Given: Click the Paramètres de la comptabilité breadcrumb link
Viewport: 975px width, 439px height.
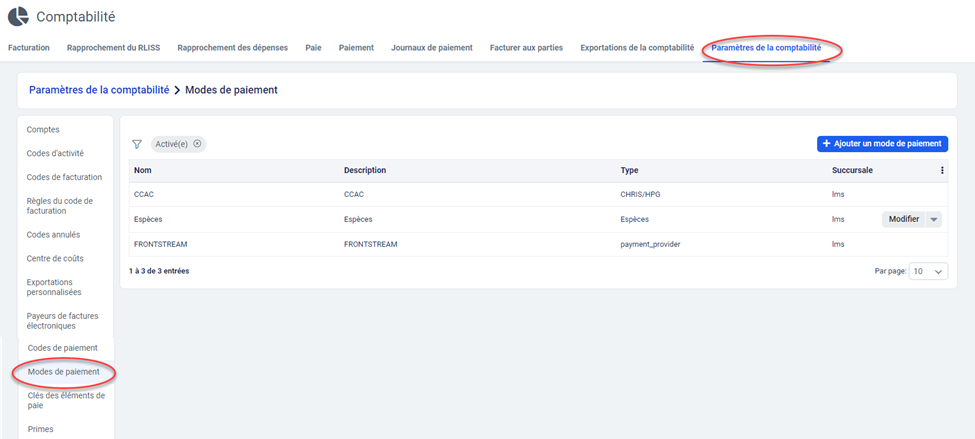Looking at the screenshot, I should pos(99,90).
